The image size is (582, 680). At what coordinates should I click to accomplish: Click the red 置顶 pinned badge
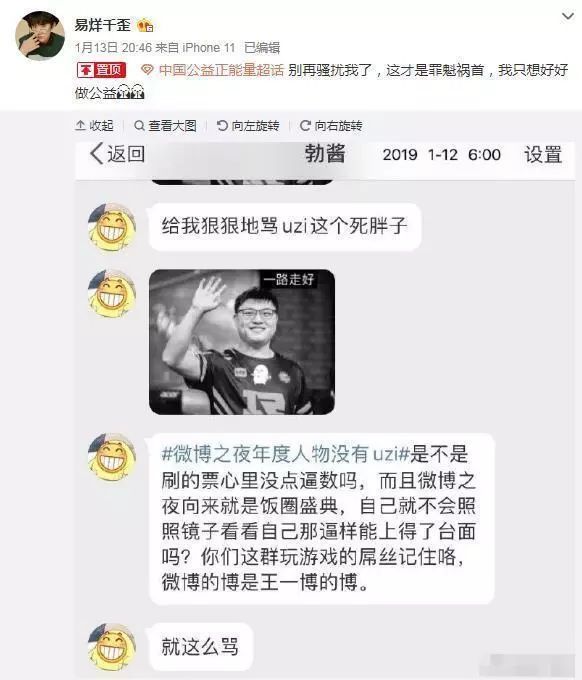[x=101, y=70]
